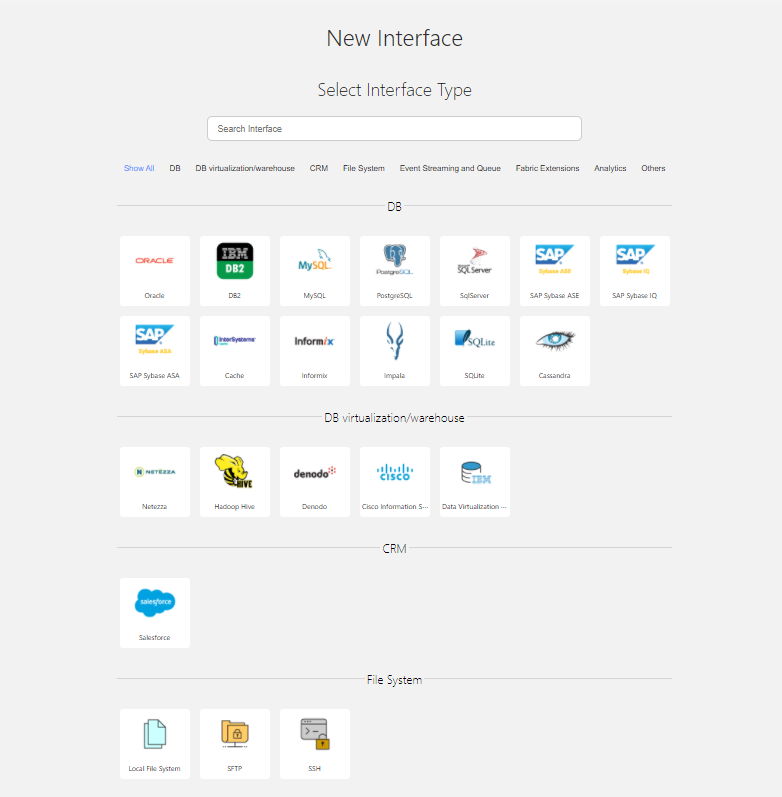This screenshot has width=782, height=797.
Task: Show the Analytics interface category
Action: pos(610,169)
